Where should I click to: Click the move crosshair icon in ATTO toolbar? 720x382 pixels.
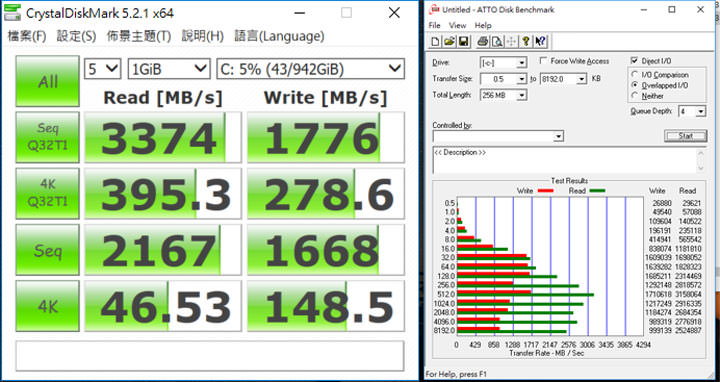(511, 42)
